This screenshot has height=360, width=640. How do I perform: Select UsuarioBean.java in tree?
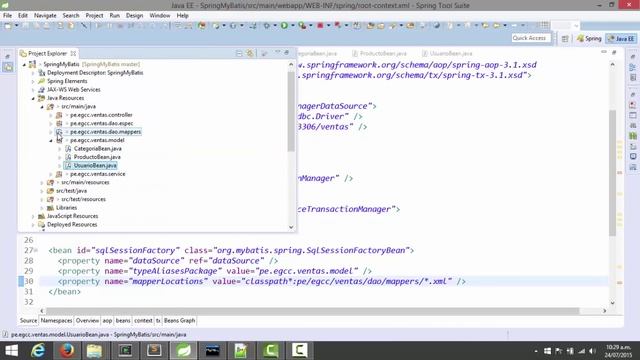click(95, 166)
